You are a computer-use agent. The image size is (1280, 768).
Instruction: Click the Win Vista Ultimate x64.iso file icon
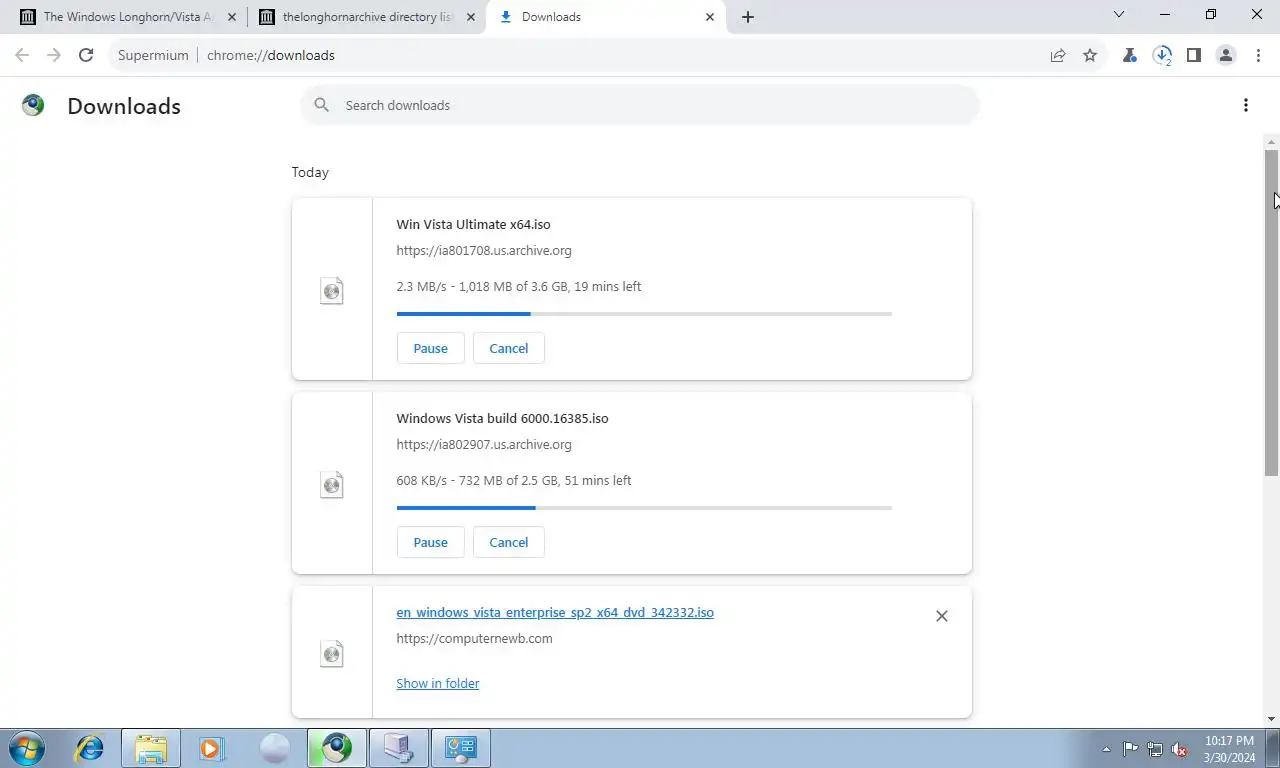point(332,291)
